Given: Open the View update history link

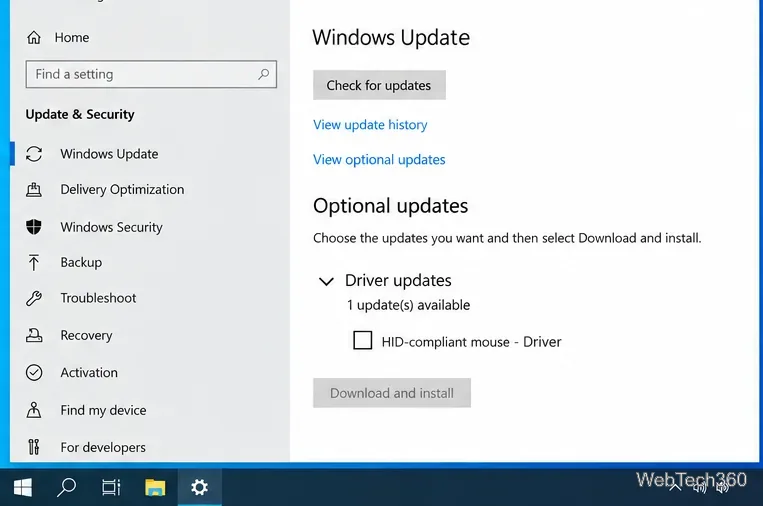Looking at the screenshot, I should coord(370,125).
